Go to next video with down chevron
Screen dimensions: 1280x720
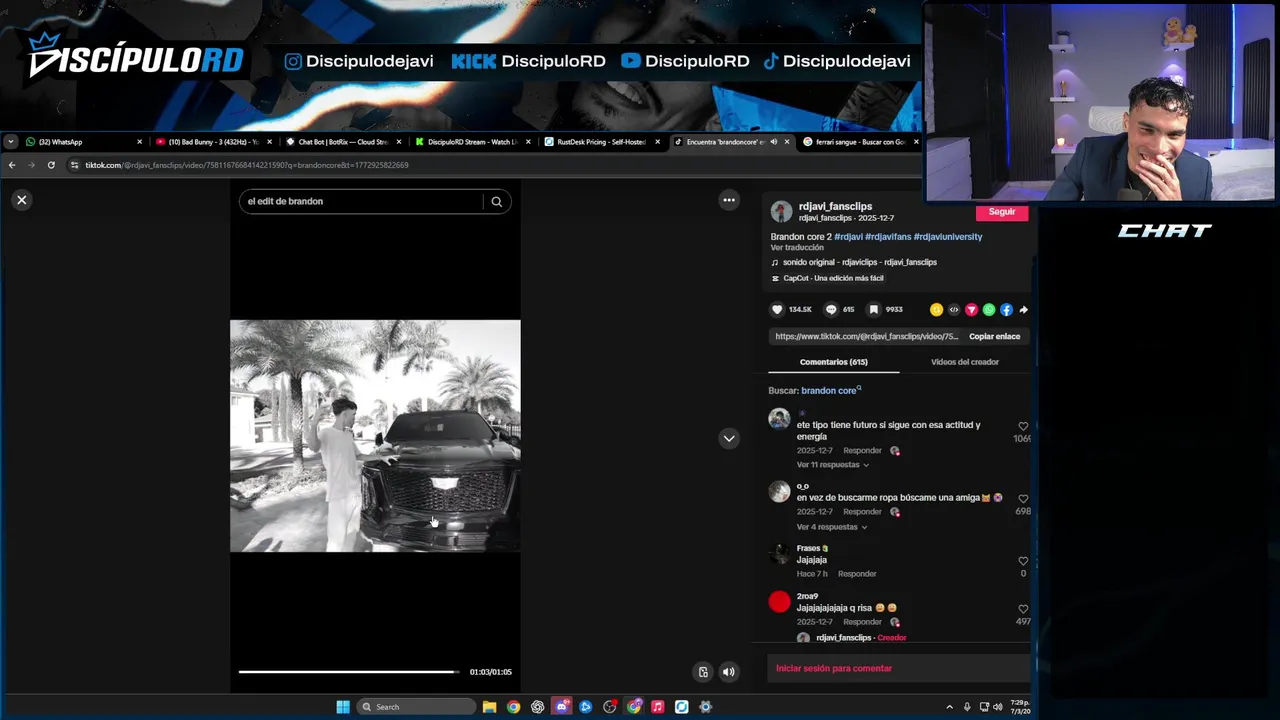pyautogui.click(x=729, y=438)
